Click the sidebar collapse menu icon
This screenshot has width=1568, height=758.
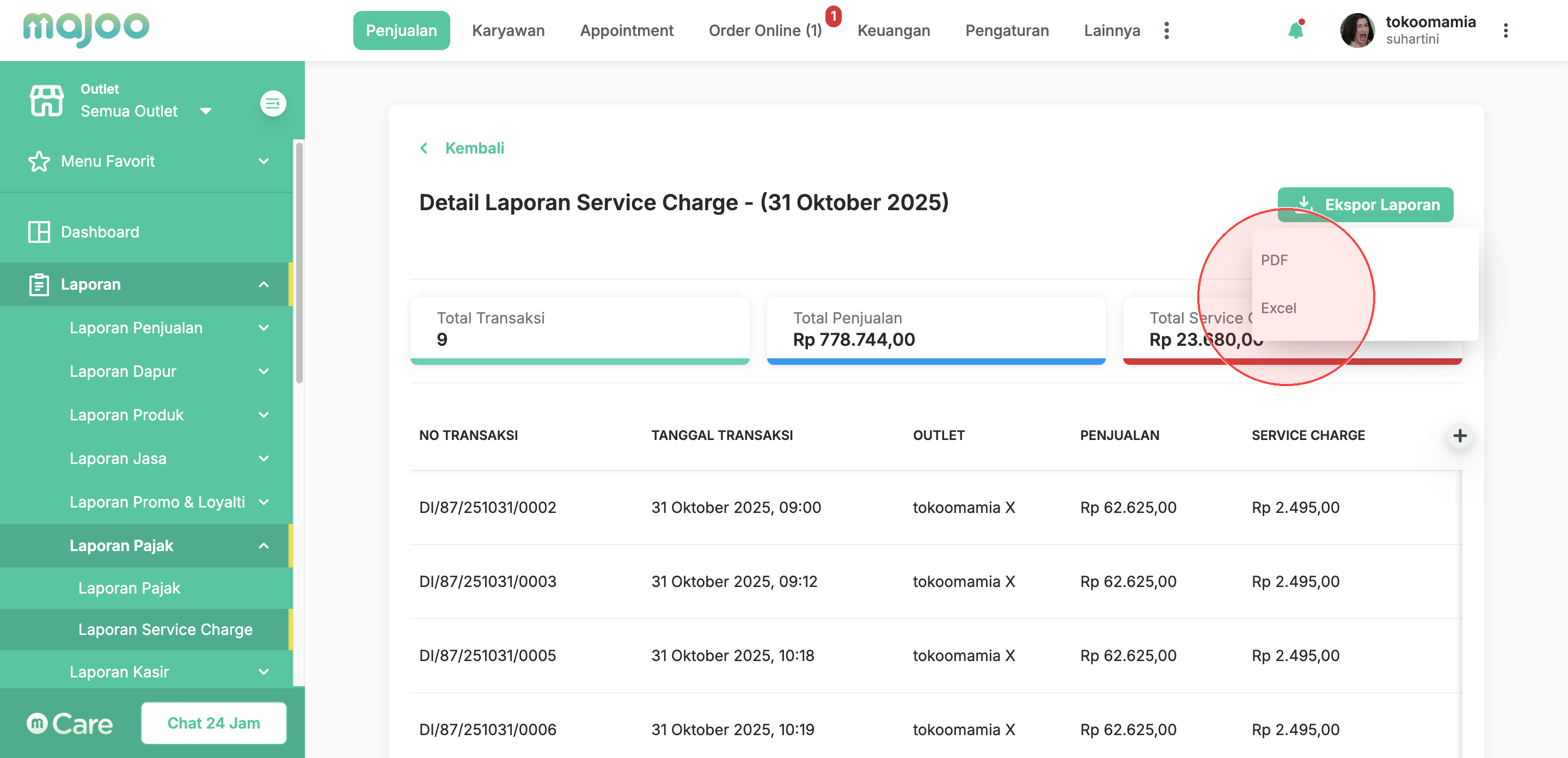point(273,103)
